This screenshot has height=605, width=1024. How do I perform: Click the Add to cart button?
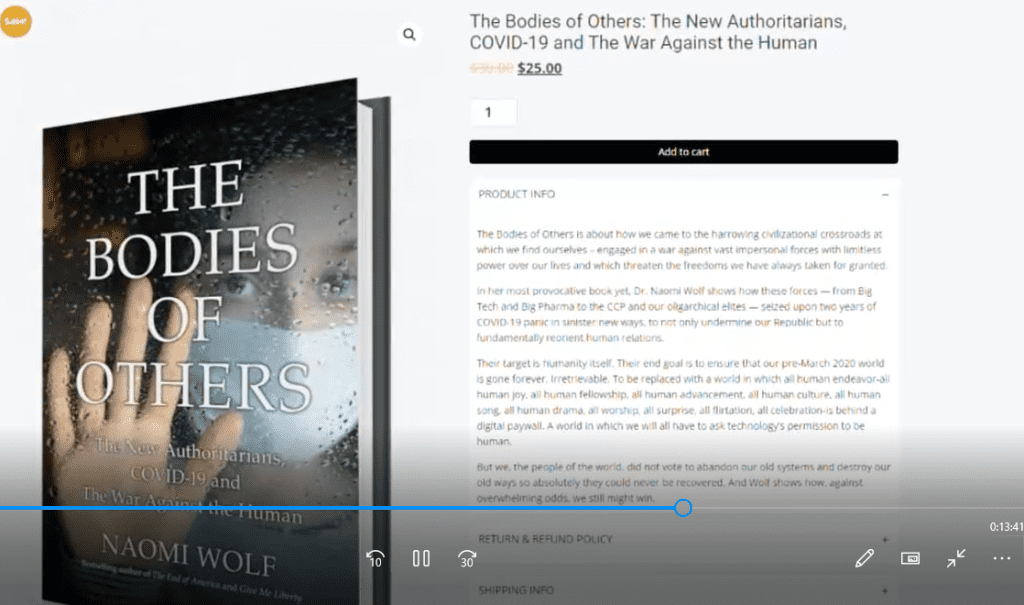683,152
